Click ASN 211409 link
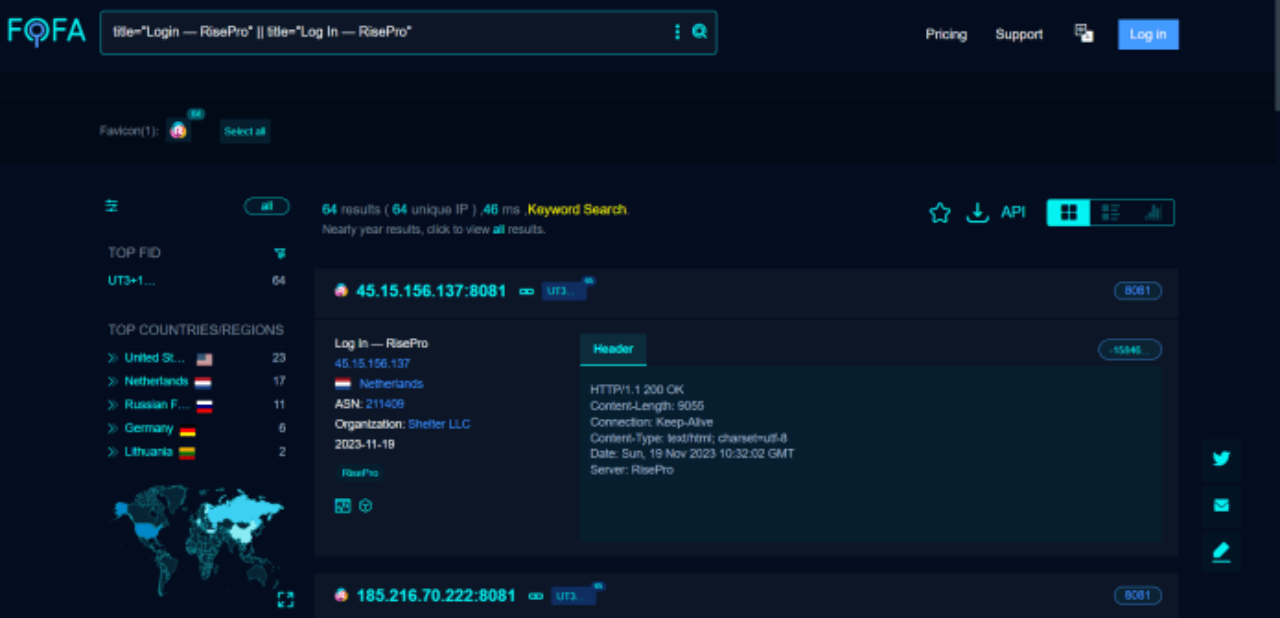The image size is (1280, 618). click(385, 404)
